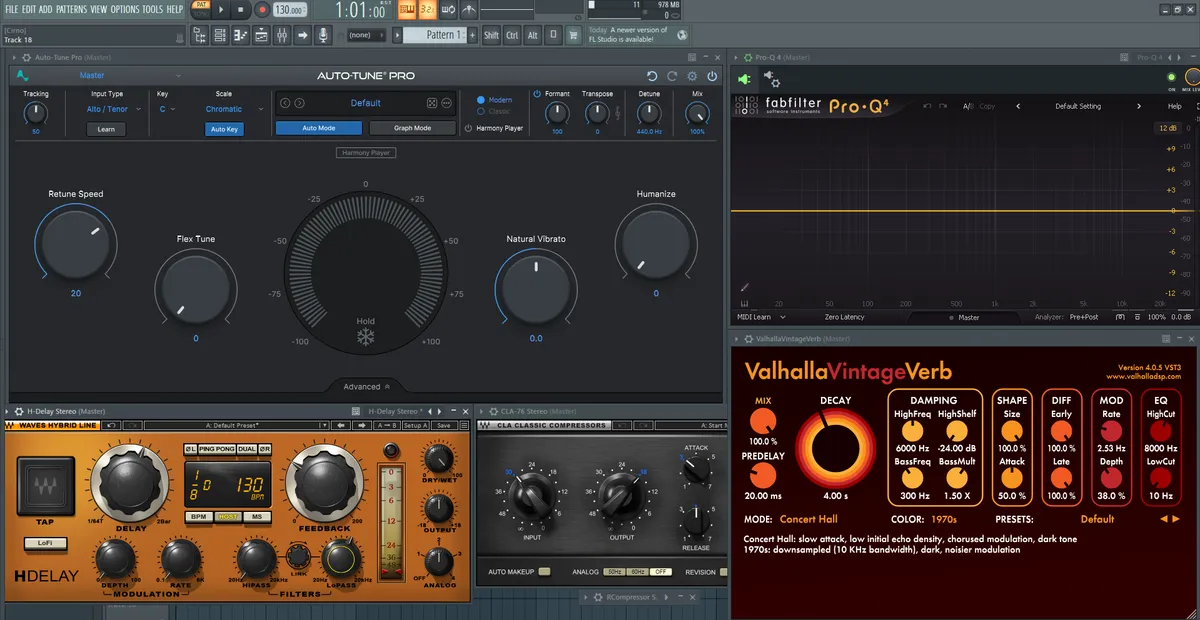Select the Modern radio option in Auto-Tune
The image size is (1200, 620).
point(481,100)
